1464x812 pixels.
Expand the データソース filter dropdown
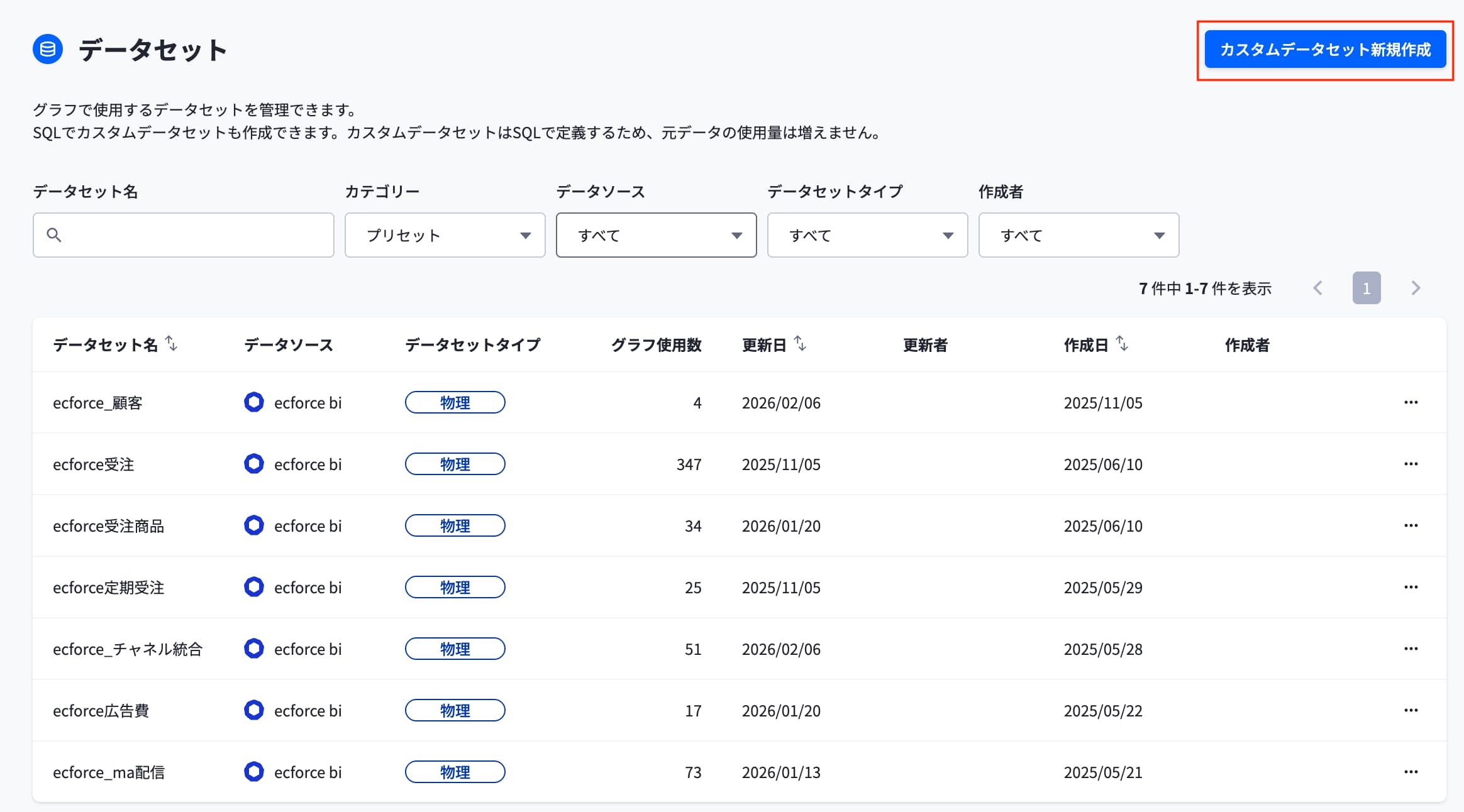(656, 235)
